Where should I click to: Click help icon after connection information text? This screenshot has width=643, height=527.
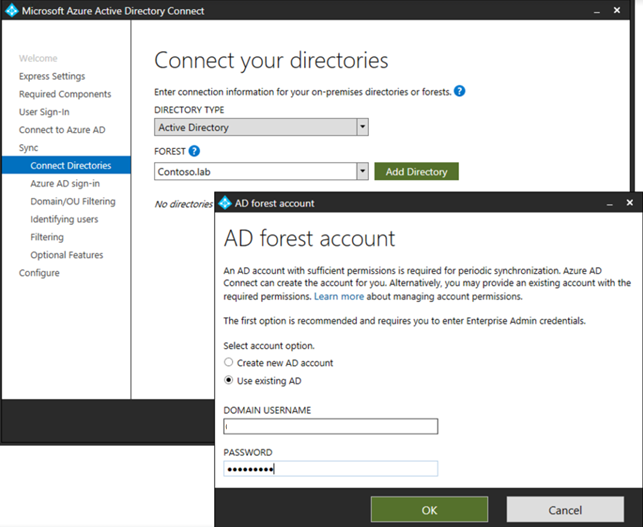459,91
